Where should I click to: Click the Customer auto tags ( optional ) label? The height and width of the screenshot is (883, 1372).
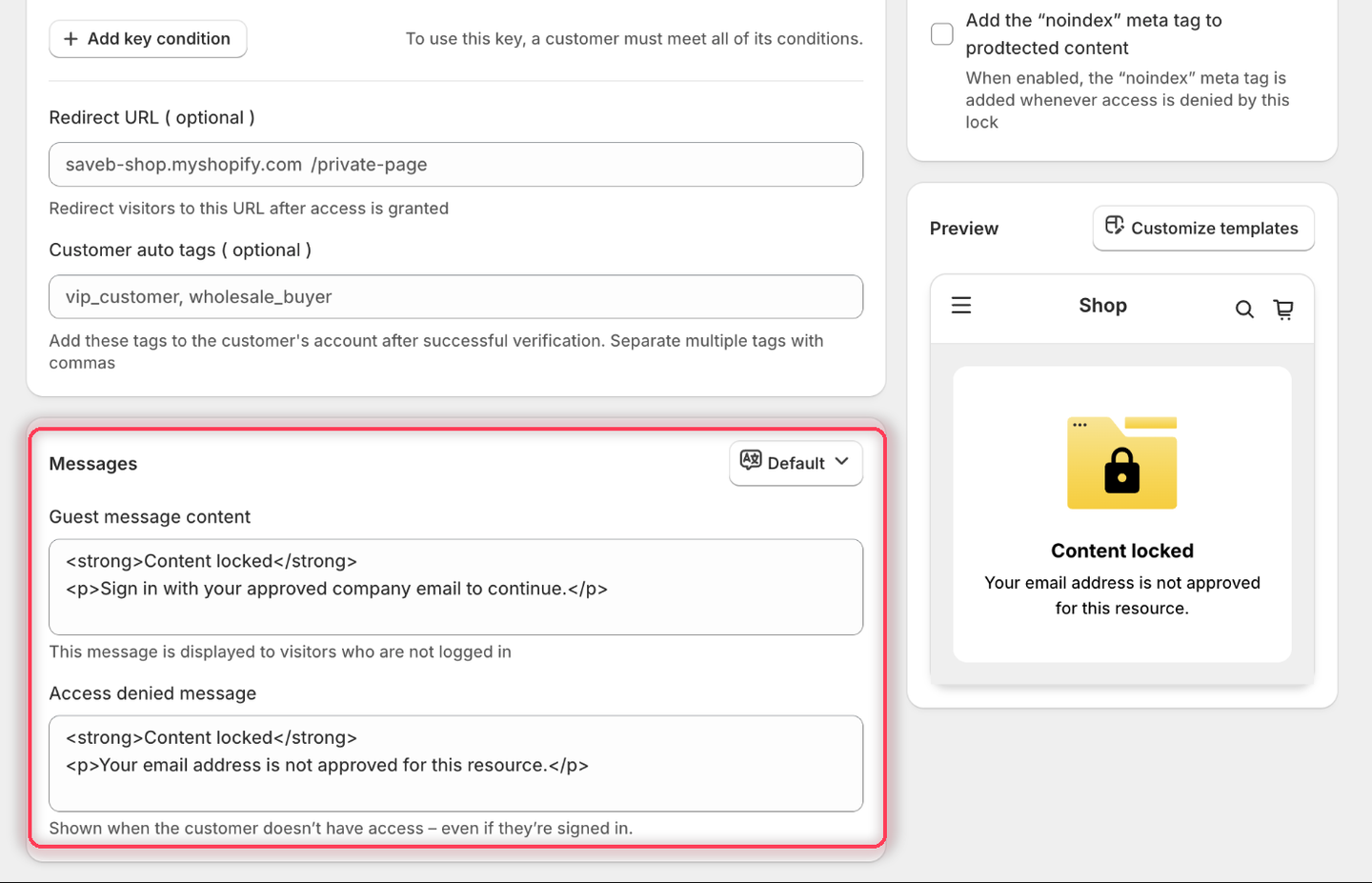180,250
